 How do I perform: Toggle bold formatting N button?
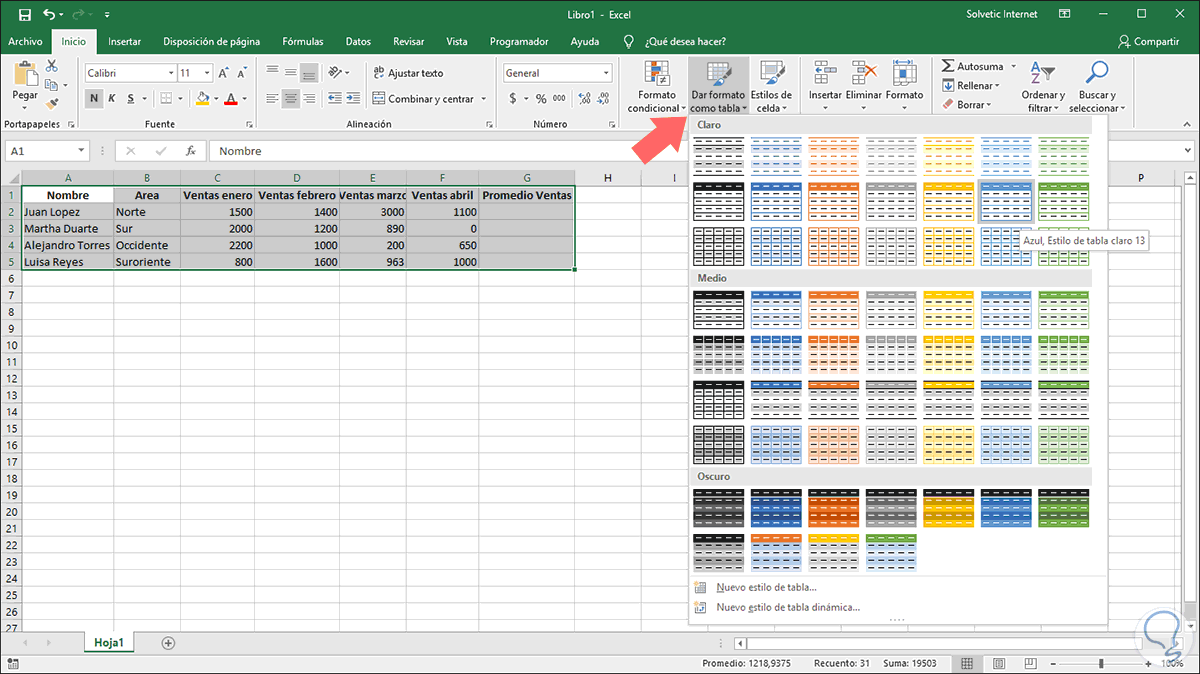(x=93, y=99)
